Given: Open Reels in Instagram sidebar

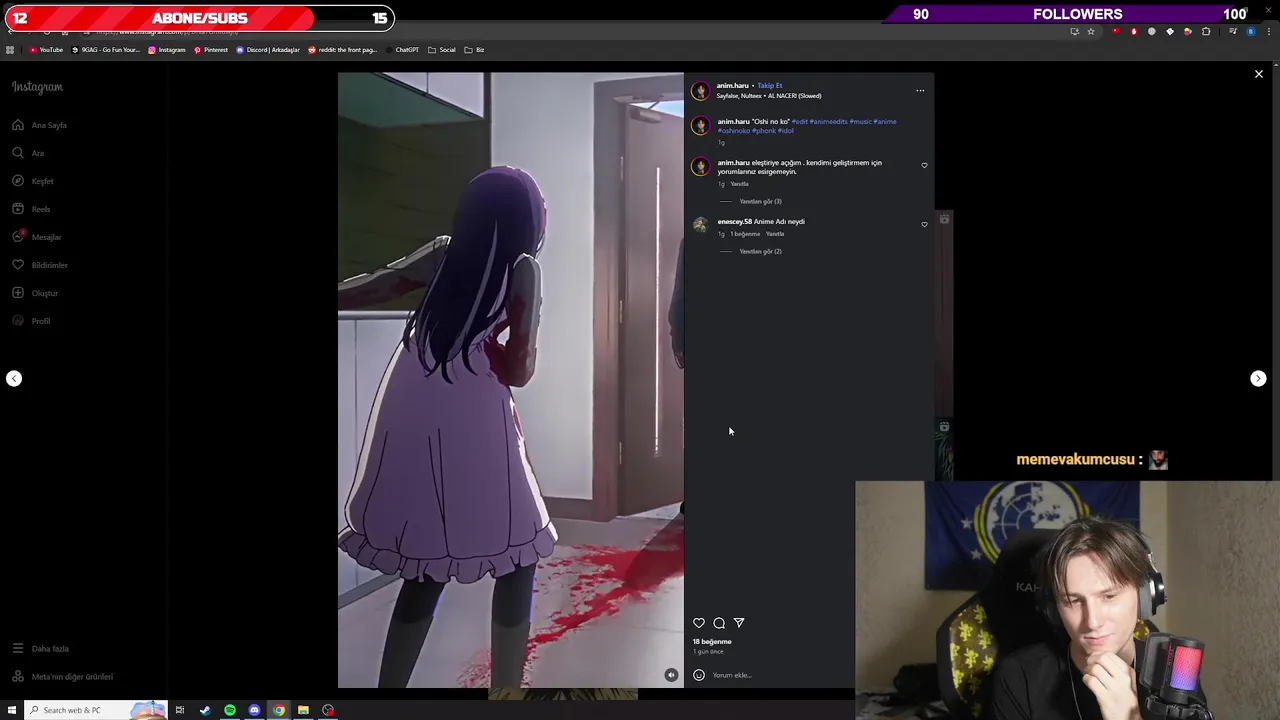Looking at the screenshot, I should (31, 209).
